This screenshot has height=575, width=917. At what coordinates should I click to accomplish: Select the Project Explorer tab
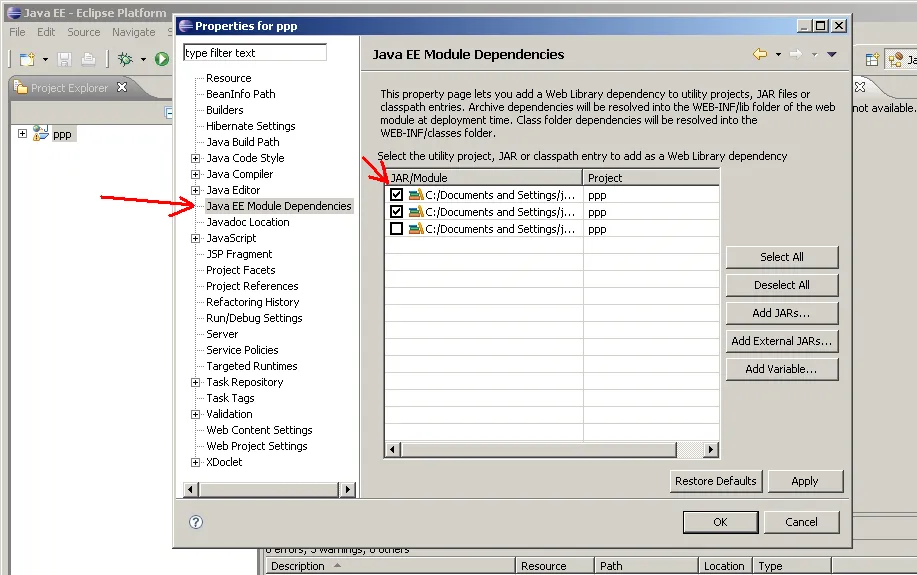pyautogui.click(x=70, y=88)
